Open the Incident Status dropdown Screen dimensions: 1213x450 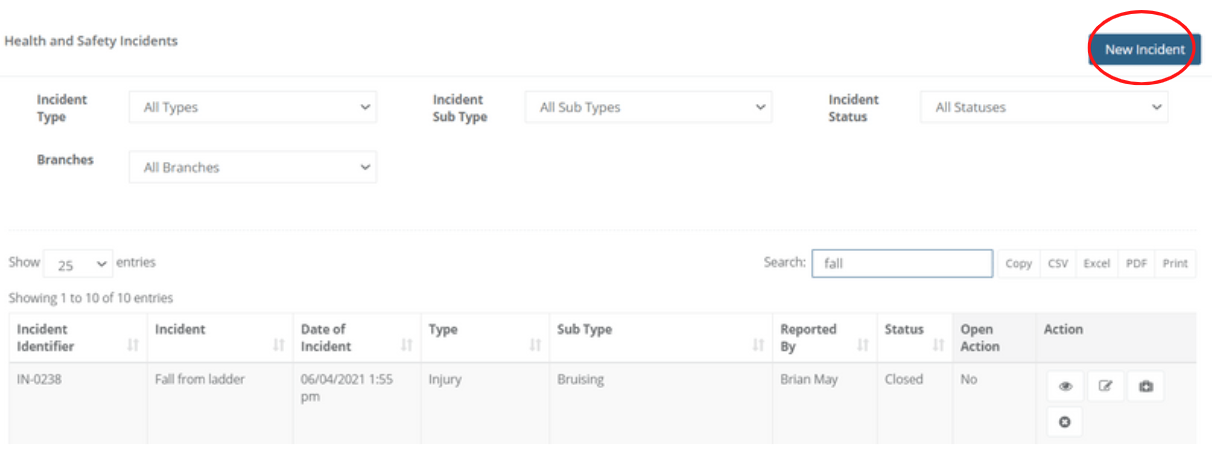point(1043,107)
